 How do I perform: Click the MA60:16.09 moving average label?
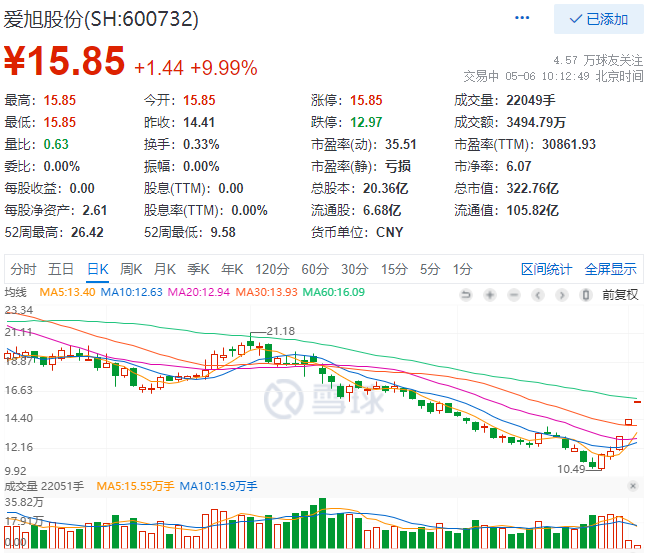click(336, 292)
